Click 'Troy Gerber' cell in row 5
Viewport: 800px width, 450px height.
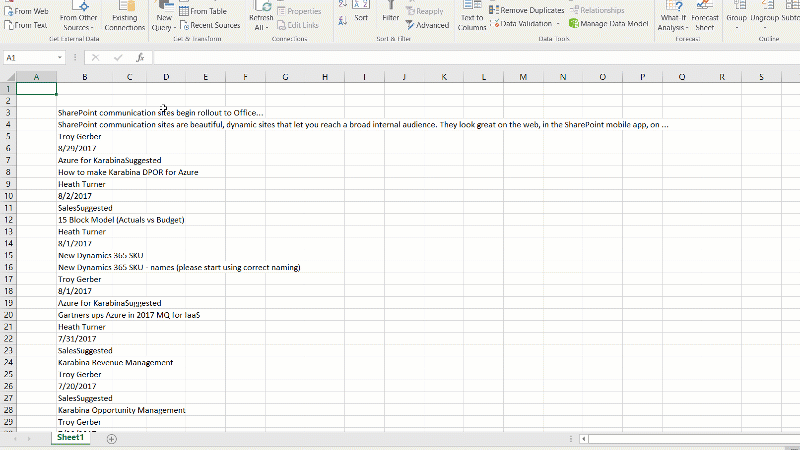coord(80,137)
